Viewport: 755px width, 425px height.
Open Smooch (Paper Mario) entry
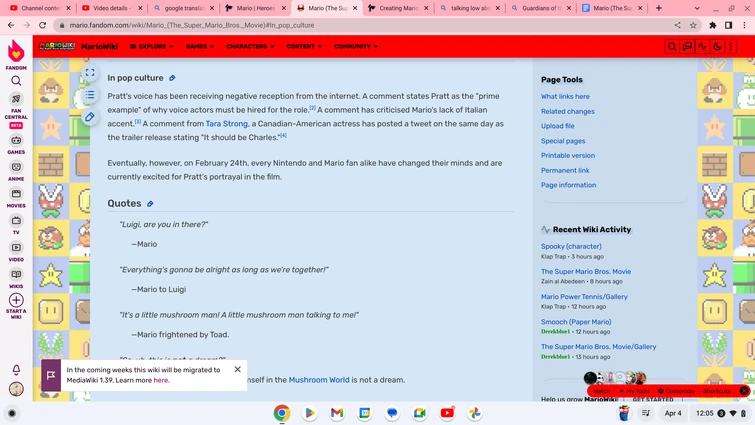click(576, 322)
